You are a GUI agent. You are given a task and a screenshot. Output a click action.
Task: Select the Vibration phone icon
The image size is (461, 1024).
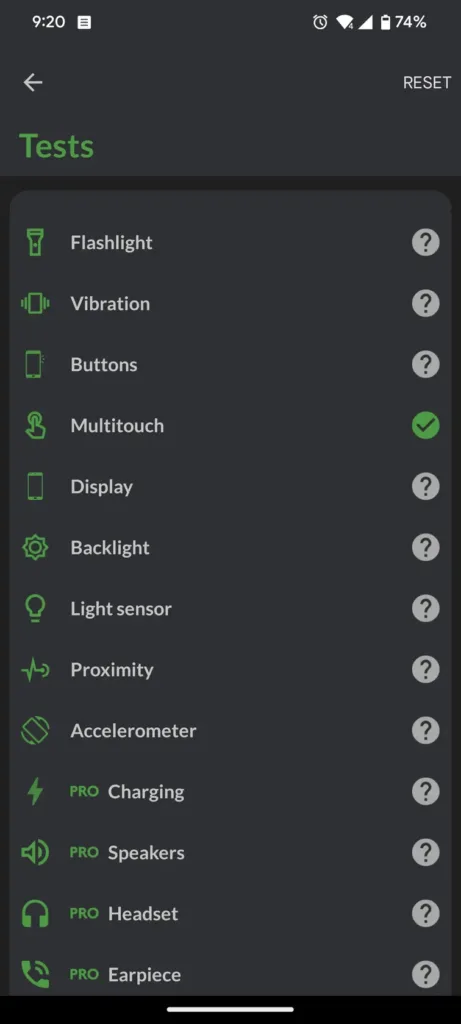point(35,303)
